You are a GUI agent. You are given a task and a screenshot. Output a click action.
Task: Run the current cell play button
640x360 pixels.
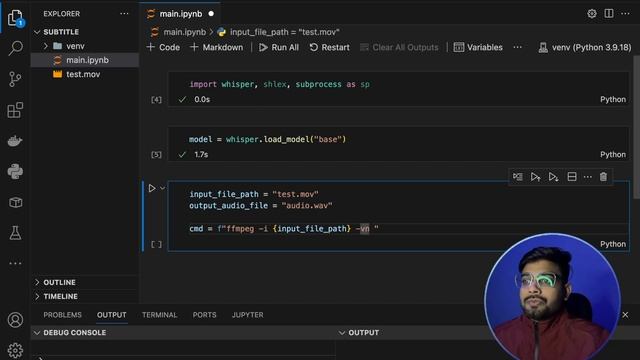(x=152, y=188)
